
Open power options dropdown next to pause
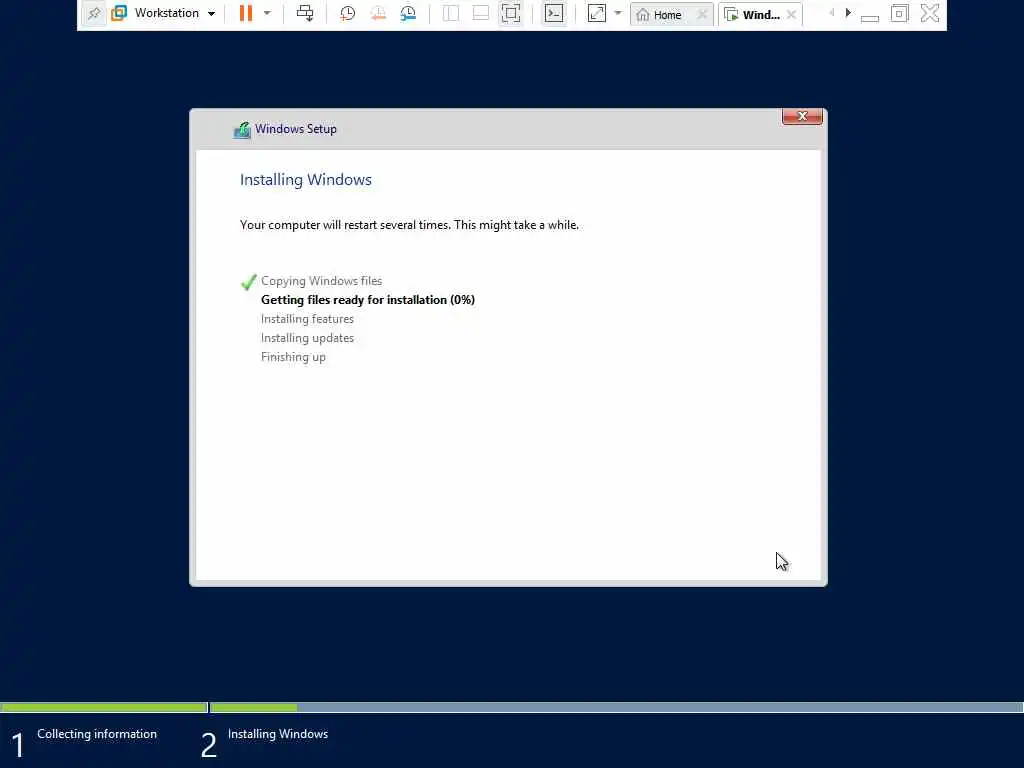point(267,13)
